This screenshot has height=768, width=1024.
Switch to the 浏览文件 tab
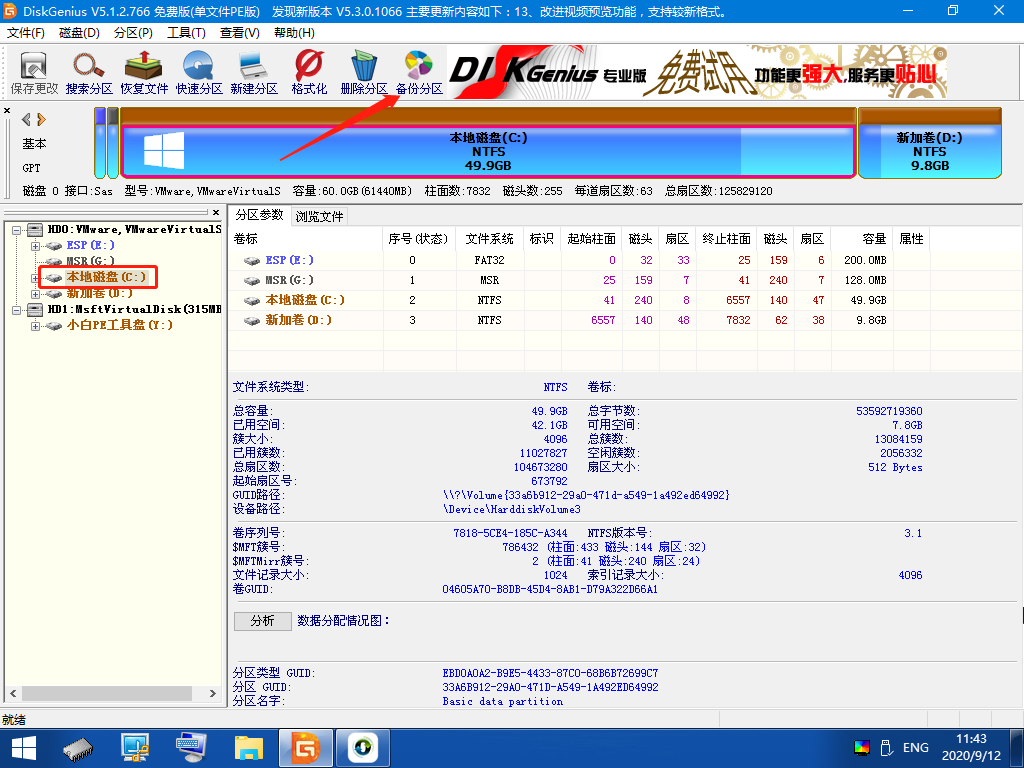[319, 215]
